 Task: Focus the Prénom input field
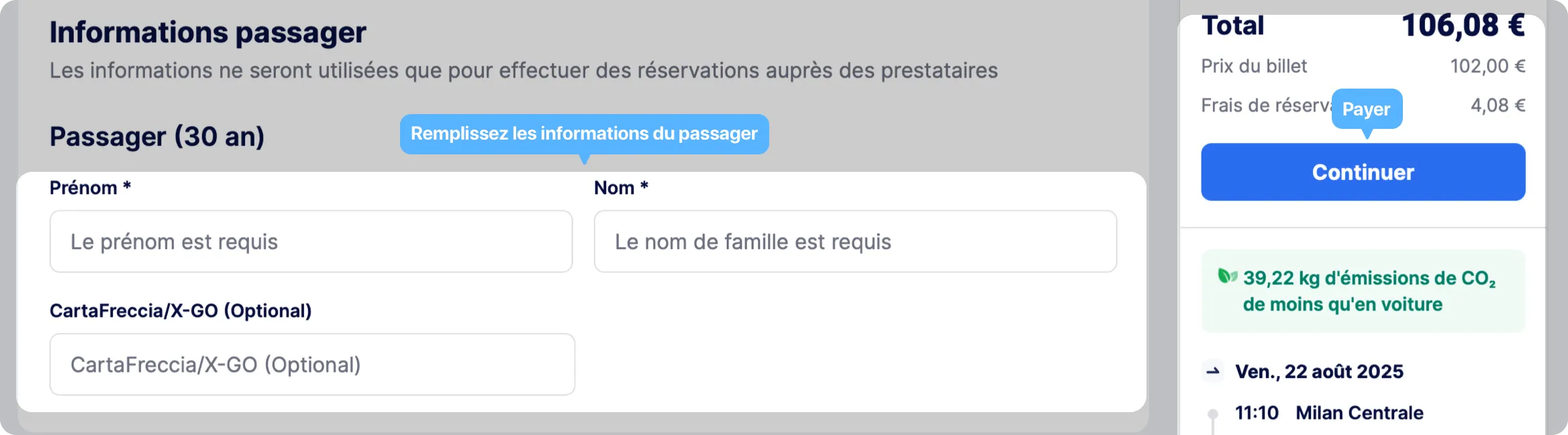(x=311, y=242)
